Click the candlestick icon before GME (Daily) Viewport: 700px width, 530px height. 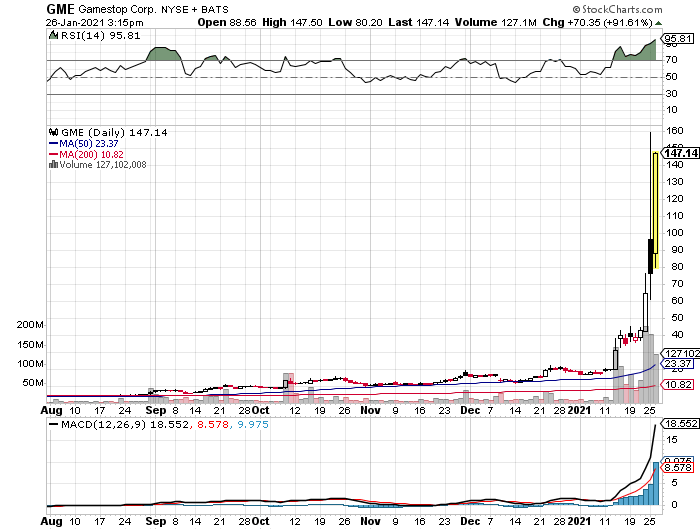click(54, 132)
